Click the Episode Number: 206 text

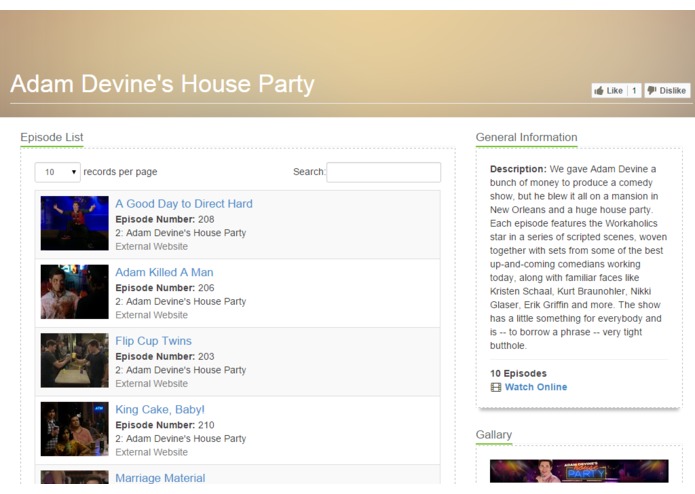tap(165, 288)
